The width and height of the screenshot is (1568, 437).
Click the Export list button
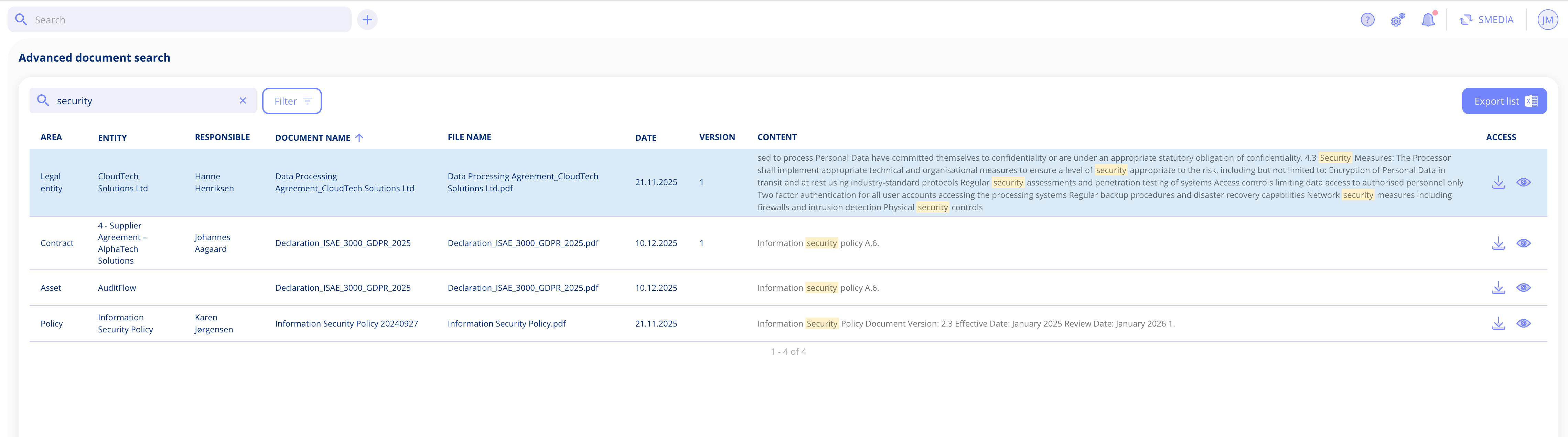[1504, 101]
